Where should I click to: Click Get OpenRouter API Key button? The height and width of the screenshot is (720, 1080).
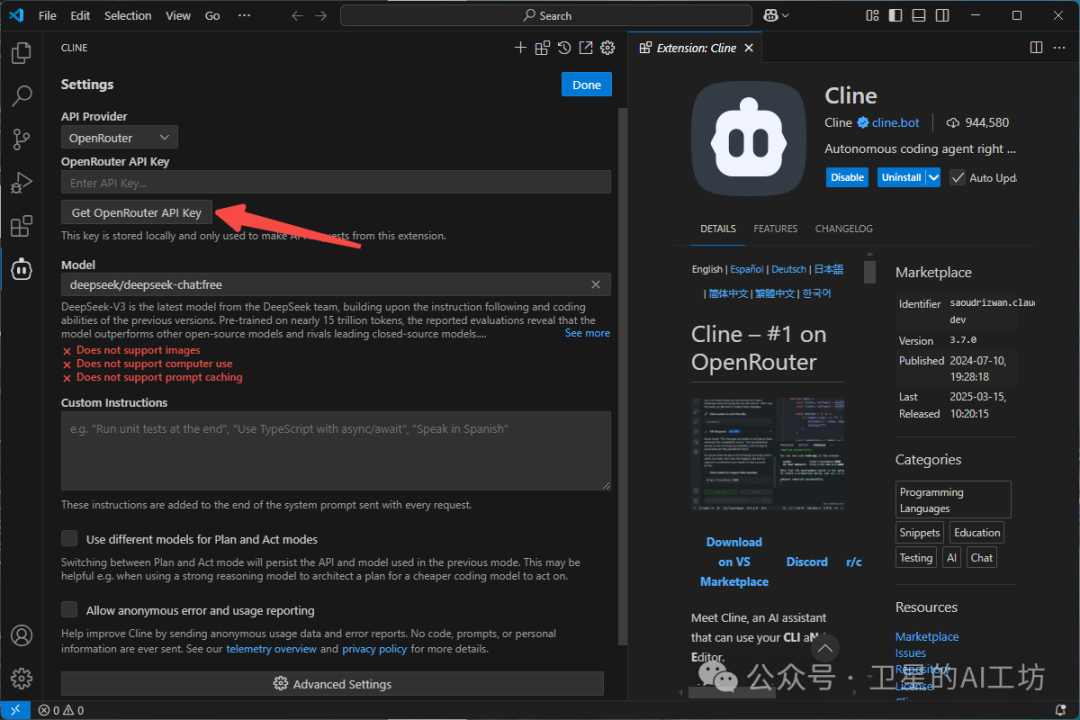pos(136,212)
